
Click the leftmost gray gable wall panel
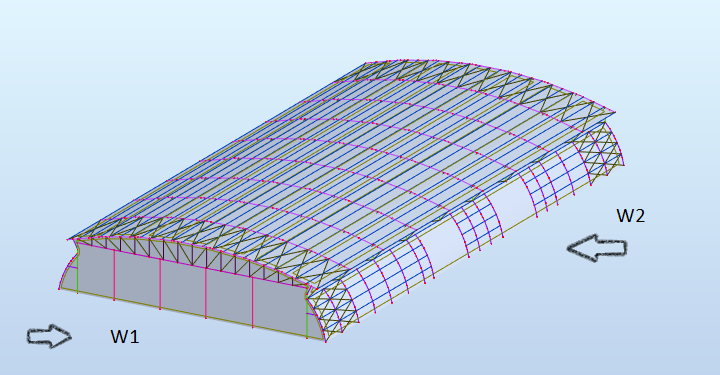tap(96, 273)
